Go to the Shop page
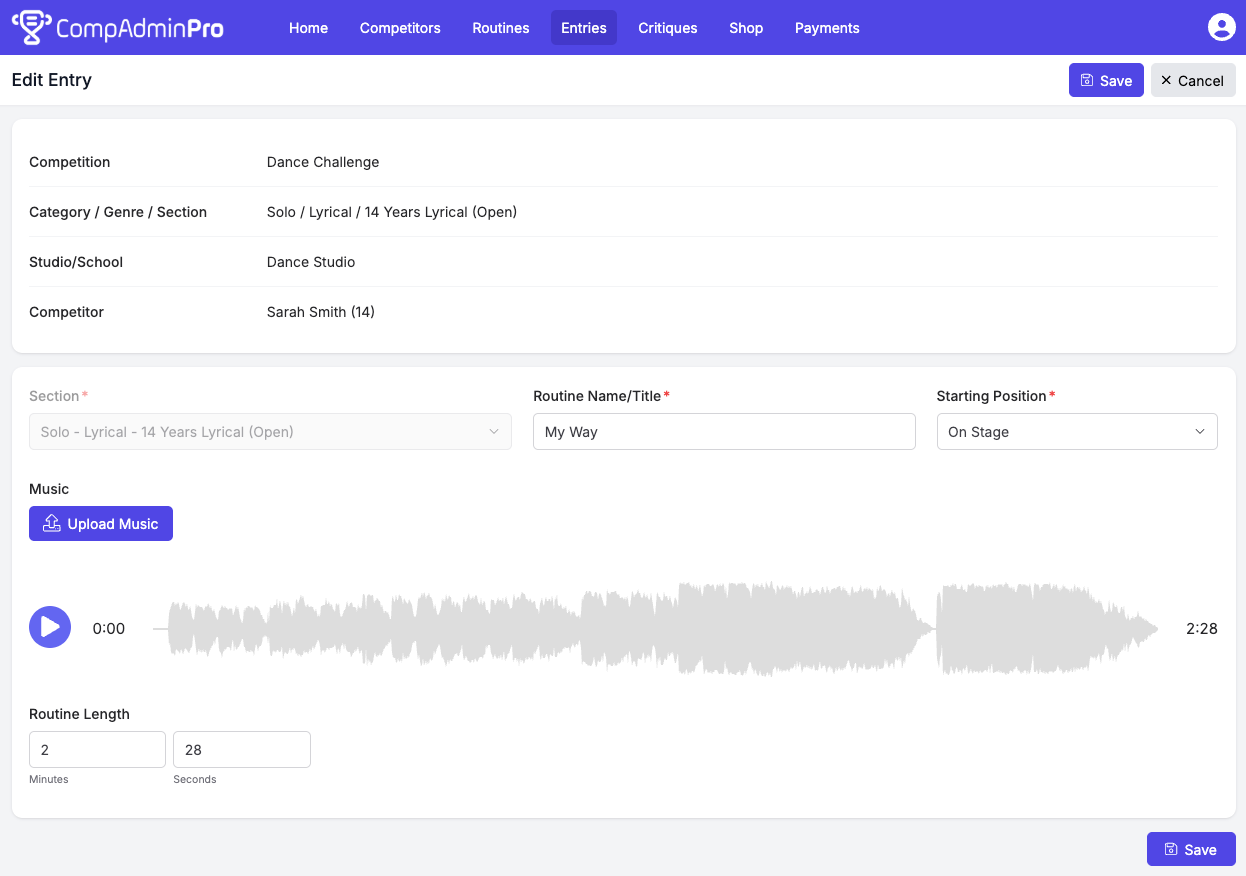1246x876 pixels. [746, 28]
